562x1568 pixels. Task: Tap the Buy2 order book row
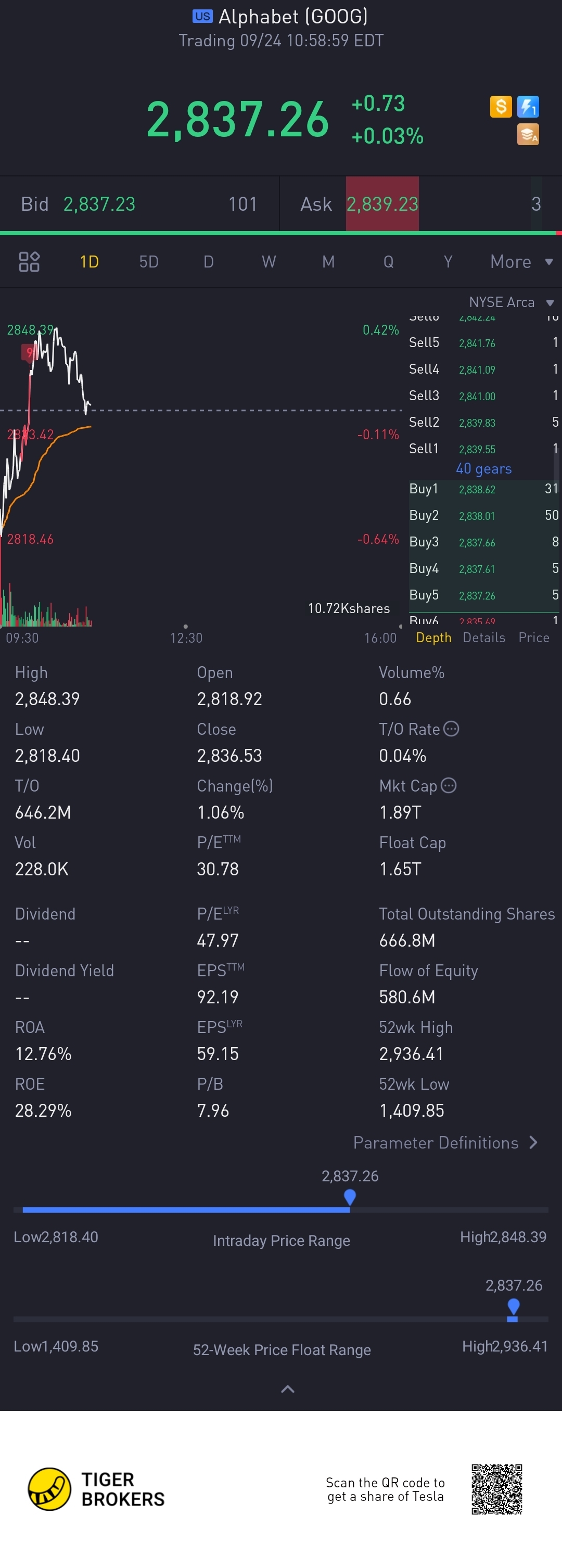click(484, 516)
